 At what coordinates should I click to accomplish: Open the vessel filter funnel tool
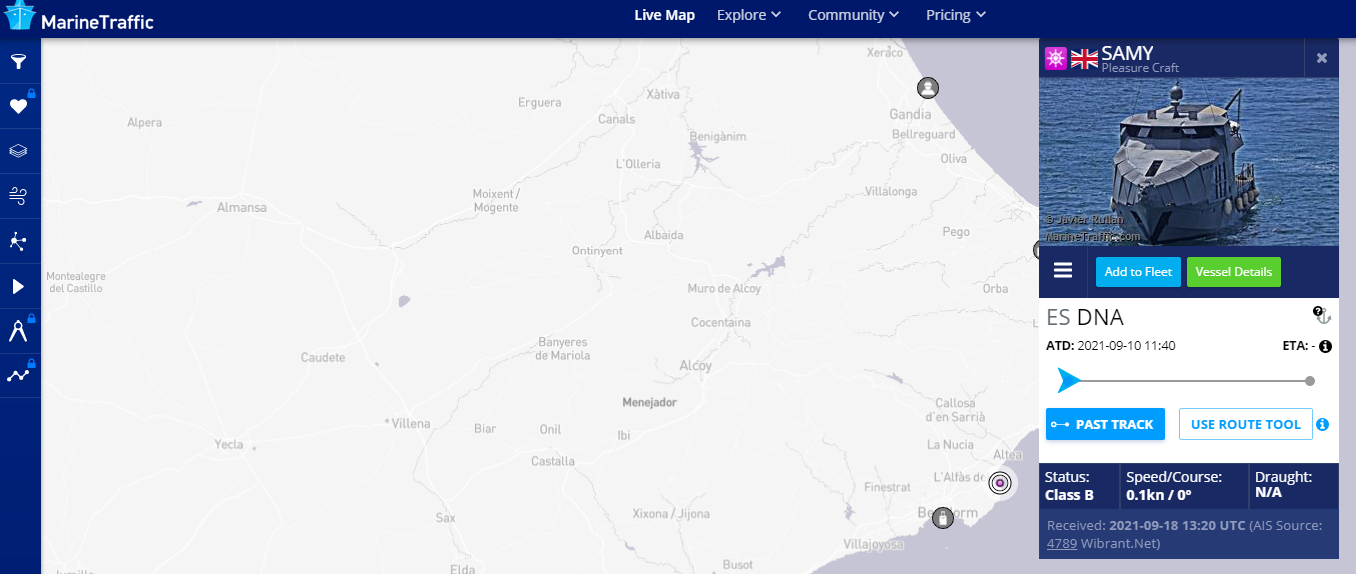pos(19,62)
